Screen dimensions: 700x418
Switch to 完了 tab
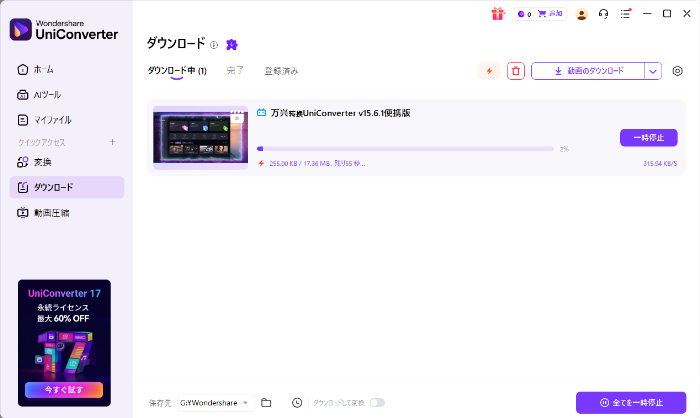click(235, 71)
